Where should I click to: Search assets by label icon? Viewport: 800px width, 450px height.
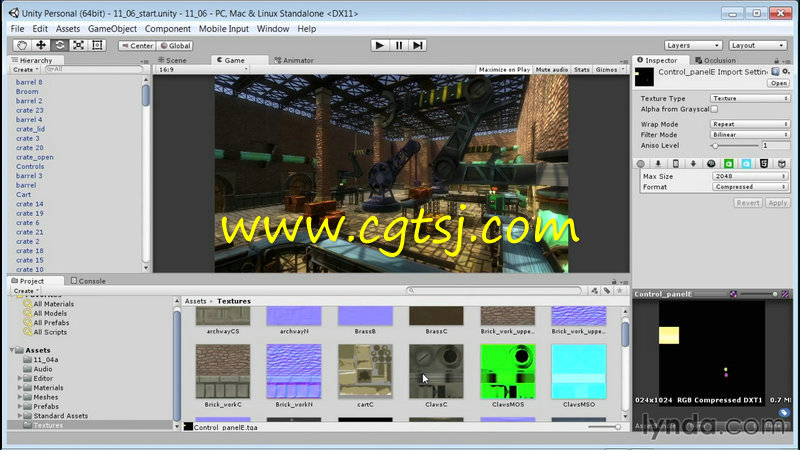tap(607, 291)
